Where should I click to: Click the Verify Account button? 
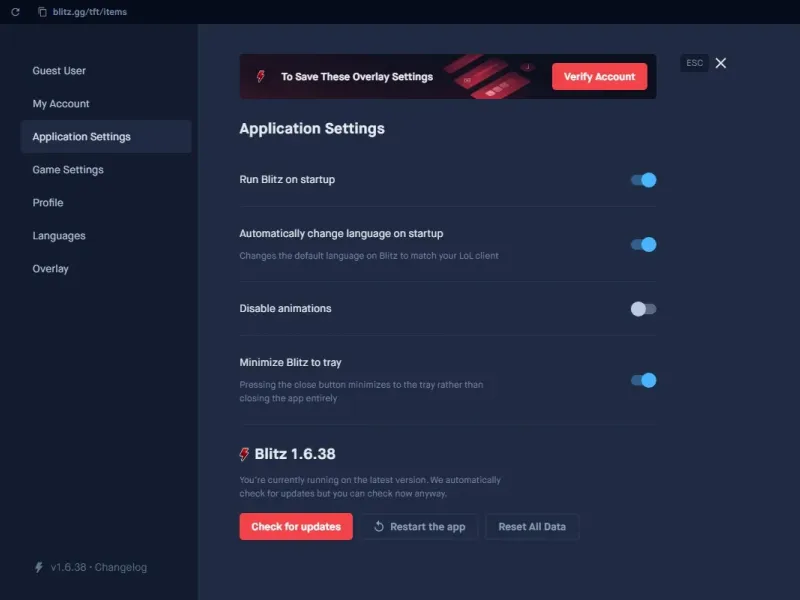coord(599,77)
